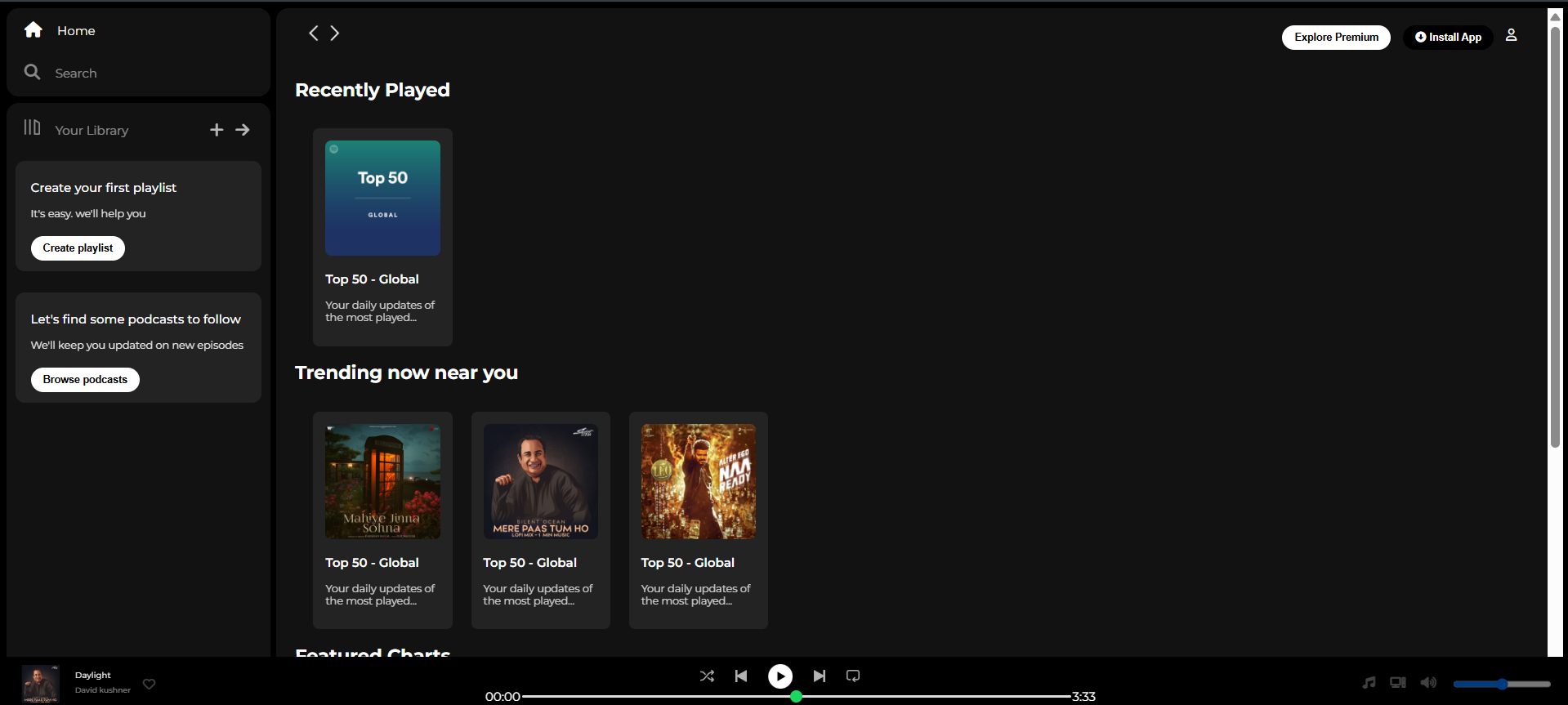Go back using the left chevron
Viewport: 1568px width, 705px height.
click(x=313, y=33)
